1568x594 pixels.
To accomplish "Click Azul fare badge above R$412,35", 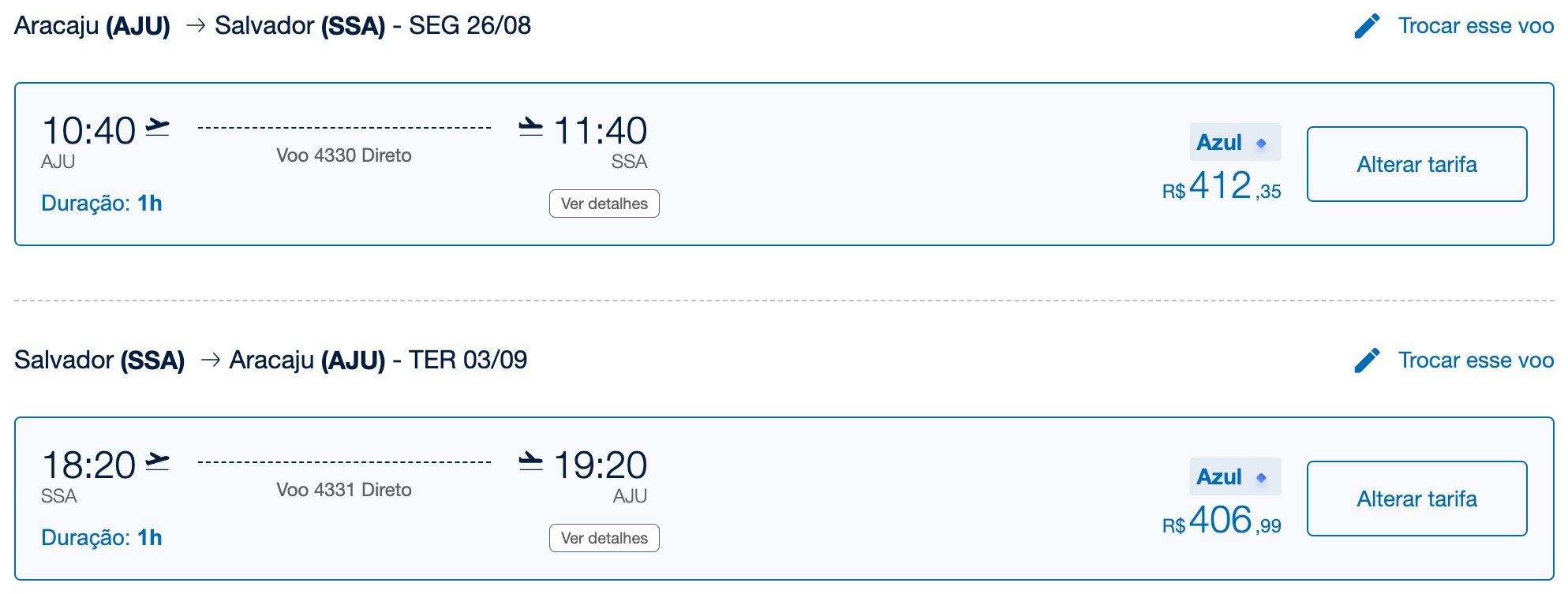I will coord(1234,143).
